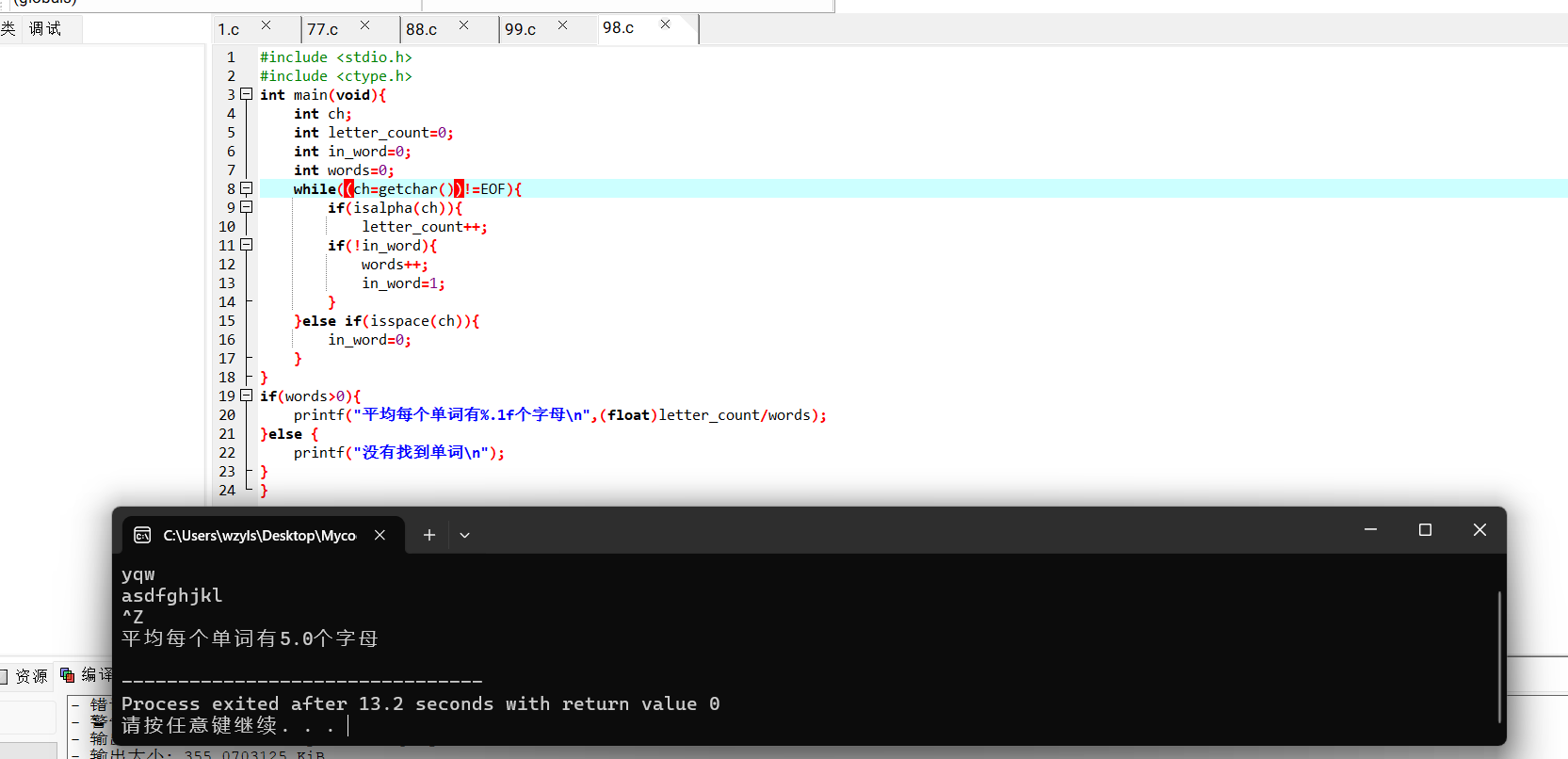The width and height of the screenshot is (1568, 759).
Task: Click the terminal vertical scrollbar
Action: point(1498,656)
